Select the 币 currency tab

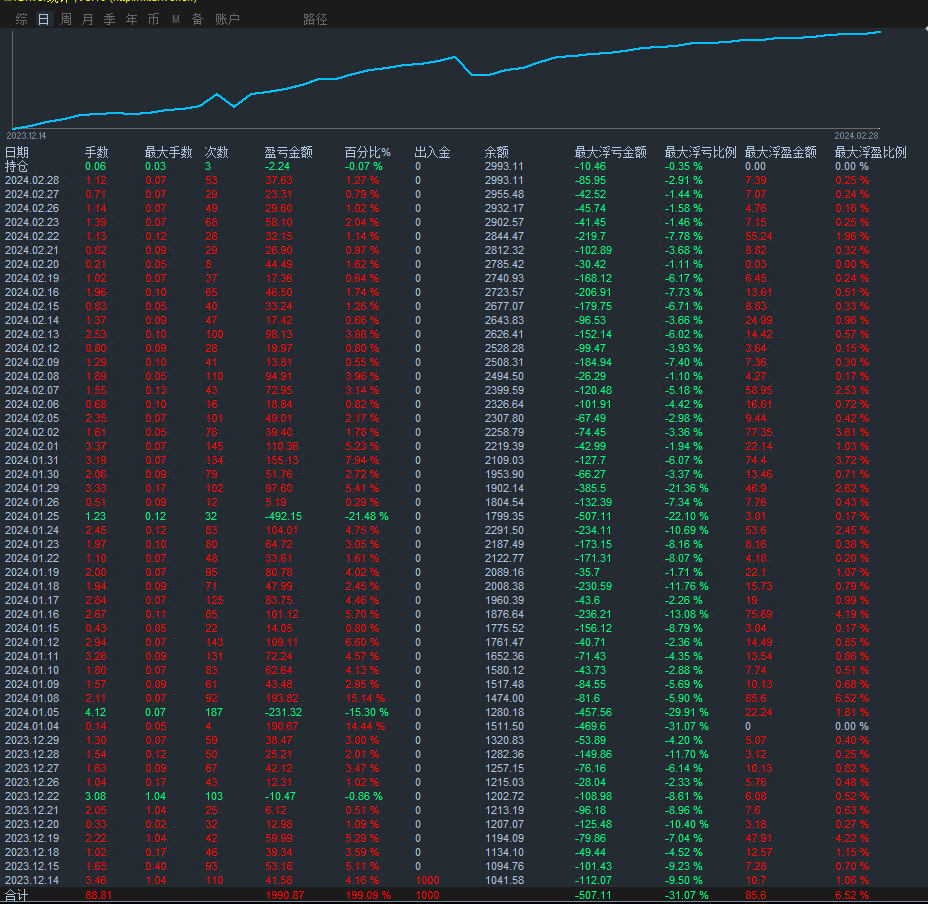pyautogui.click(x=153, y=20)
